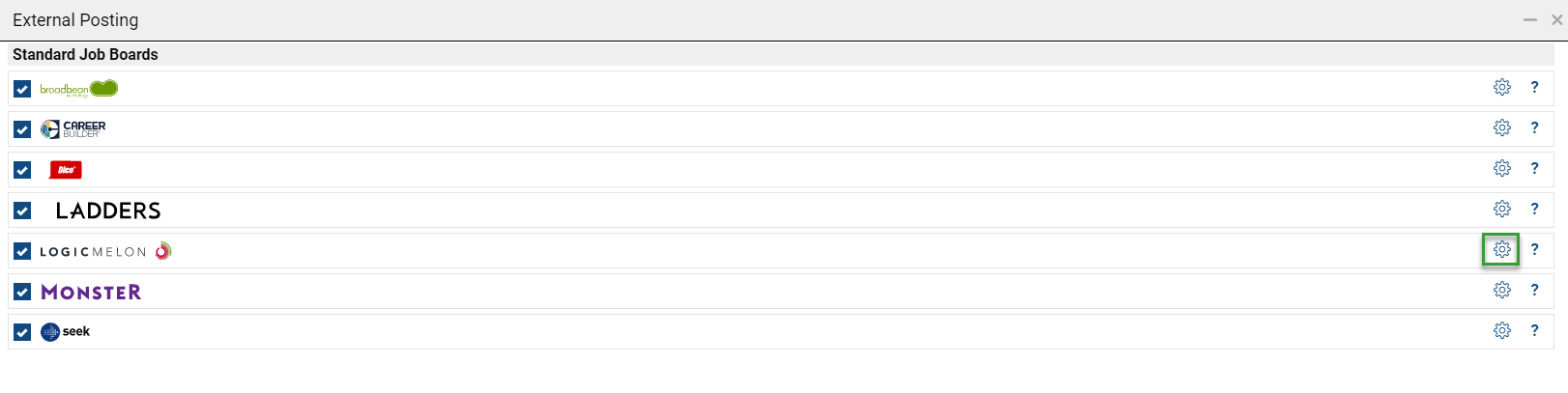Click the LogicMelon logo
1568x393 pixels.
(105, 251)
